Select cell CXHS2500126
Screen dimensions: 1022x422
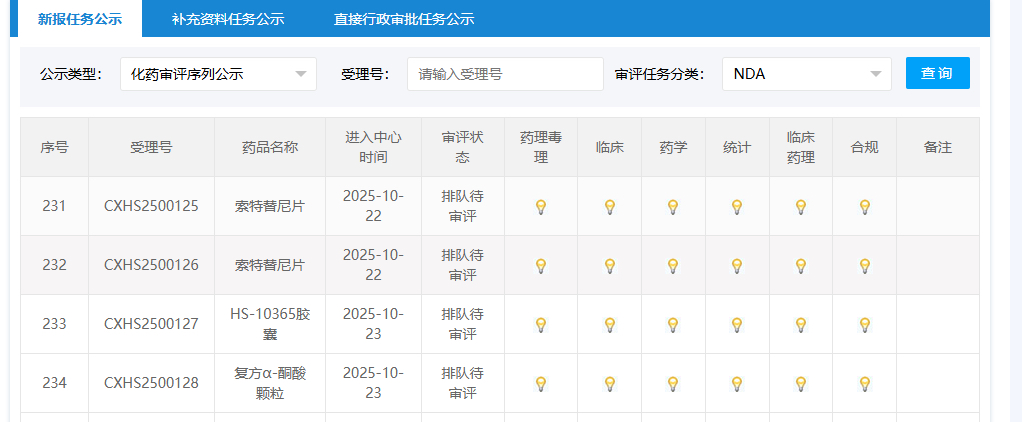(x=151, y=265)
